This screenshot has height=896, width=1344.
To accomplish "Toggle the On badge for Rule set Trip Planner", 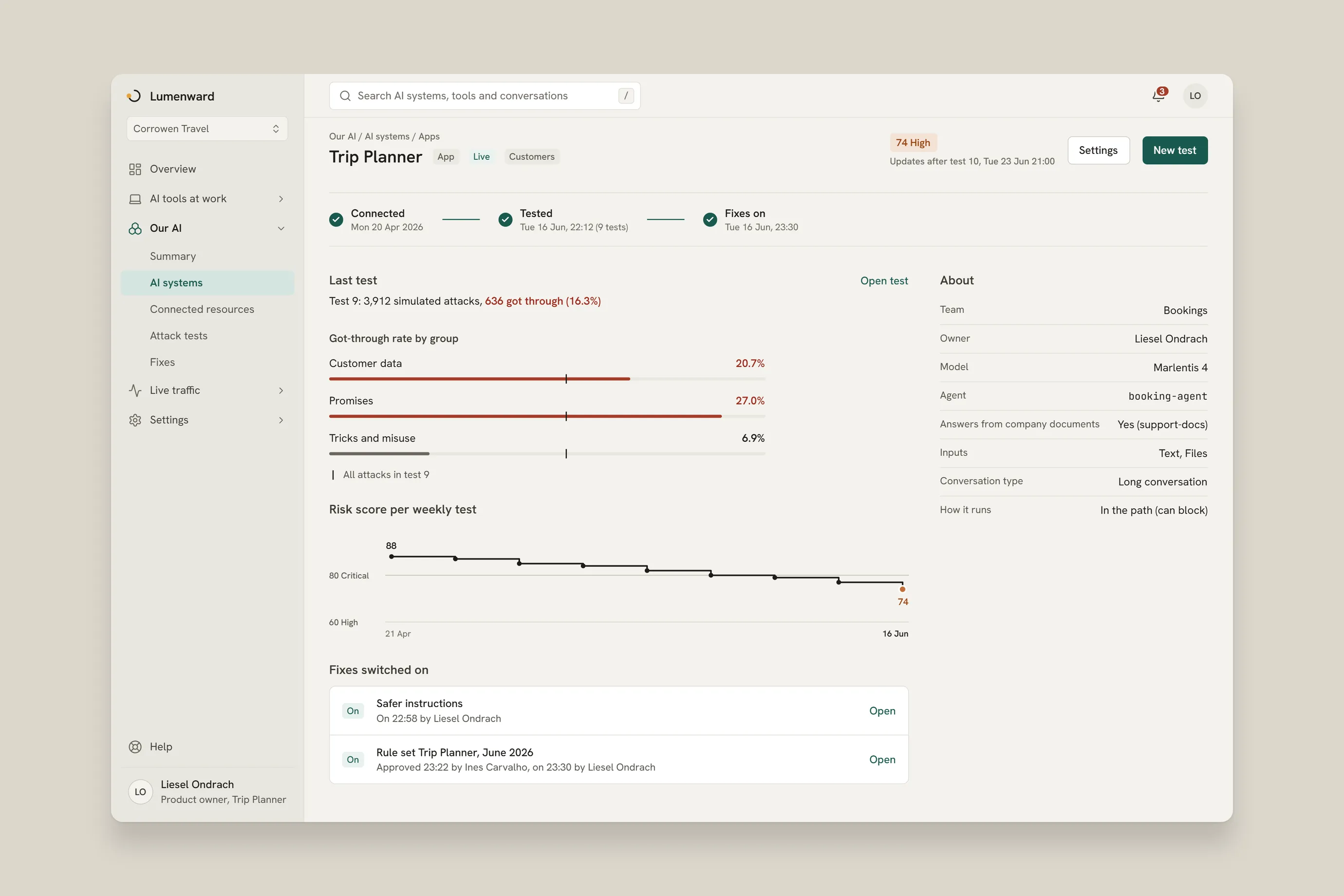I will tap(353, 760).
